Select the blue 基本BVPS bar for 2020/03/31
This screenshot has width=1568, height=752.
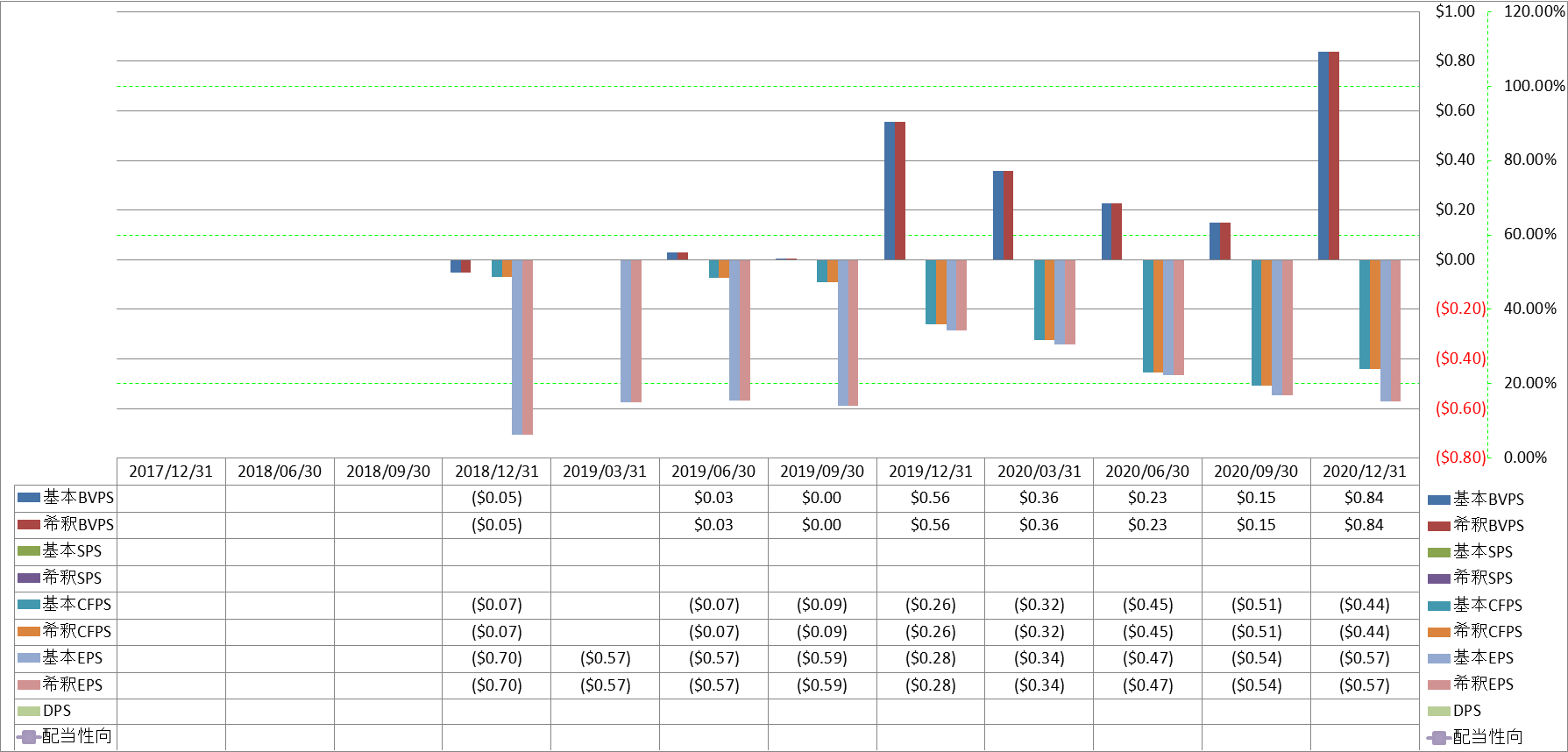(x=998, y=216)
